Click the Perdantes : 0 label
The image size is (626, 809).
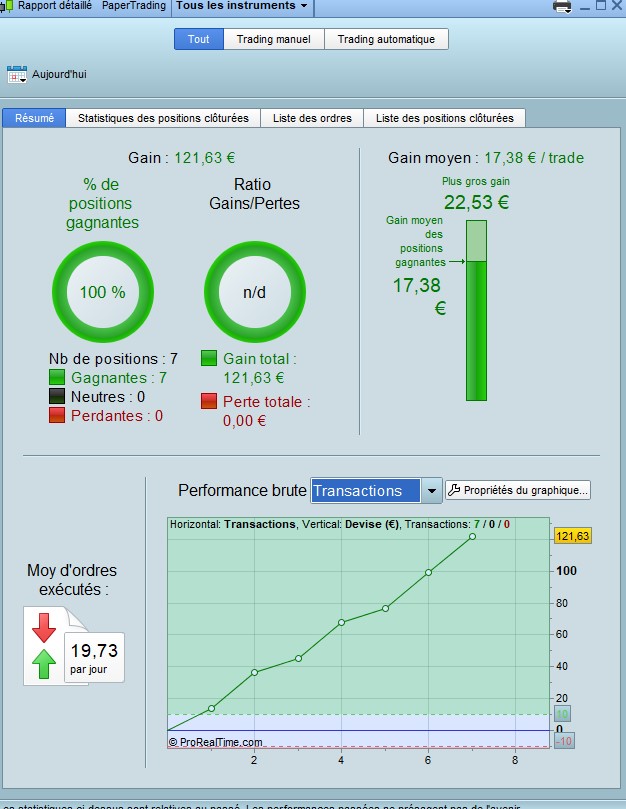tap(117, 416)
